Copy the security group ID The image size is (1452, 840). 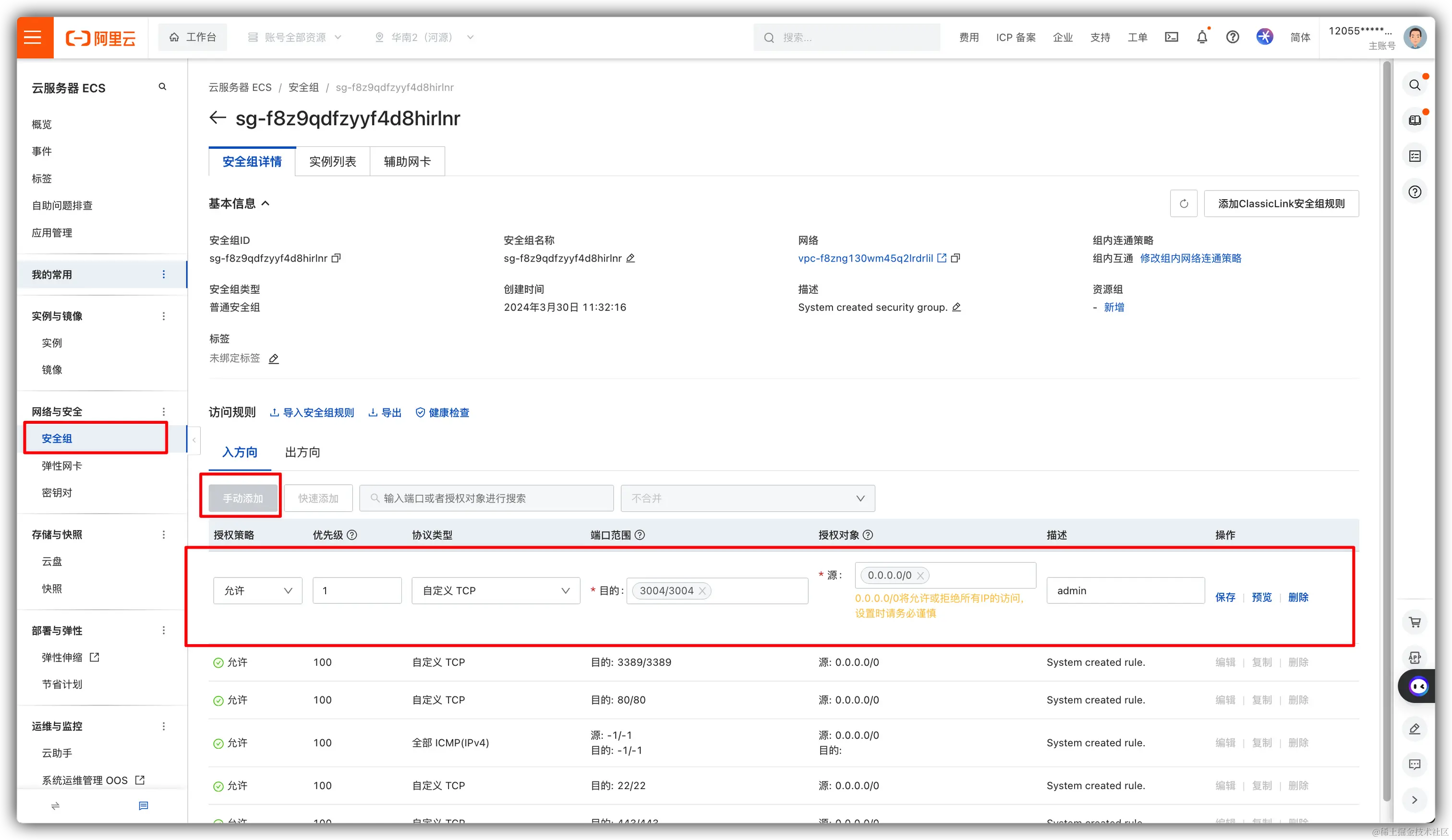pos(337,258)
